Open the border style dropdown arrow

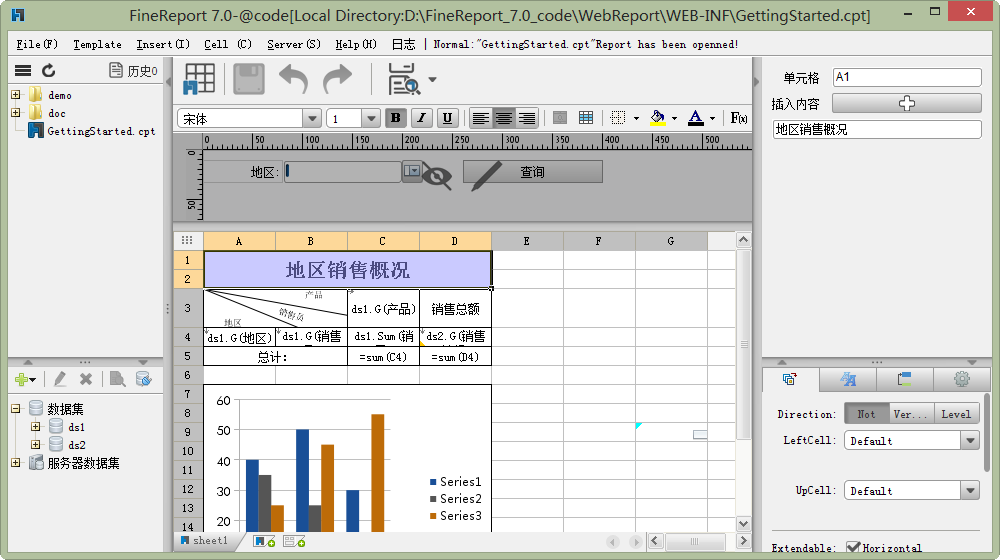636,118
